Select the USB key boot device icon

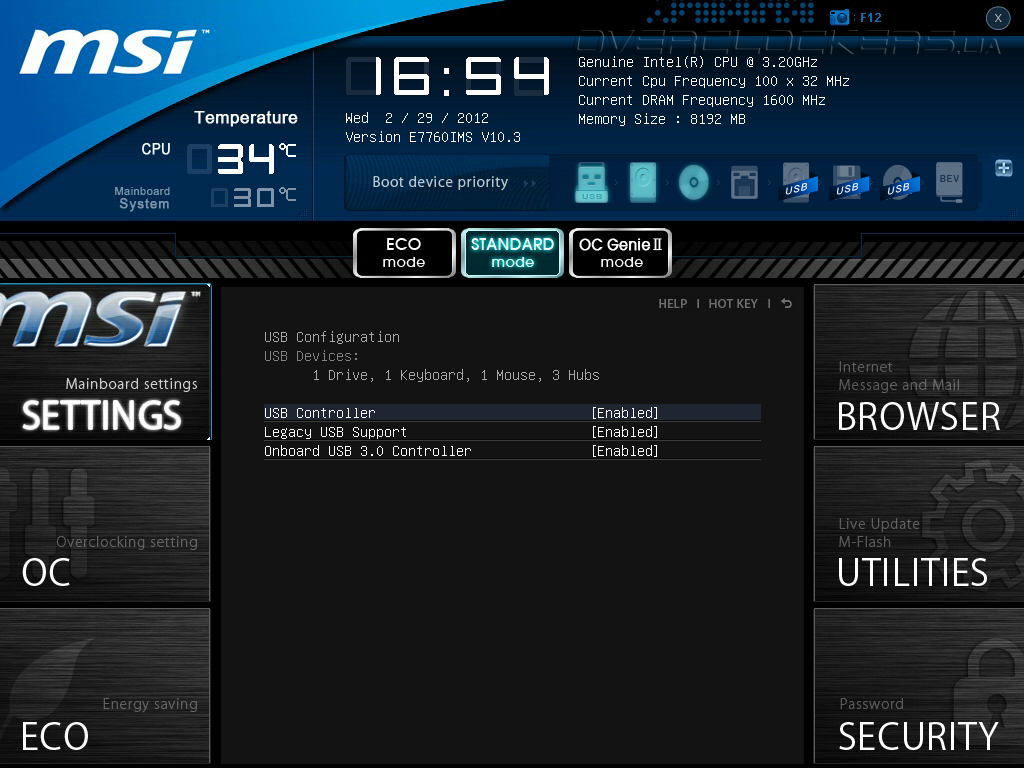(592, 182)
